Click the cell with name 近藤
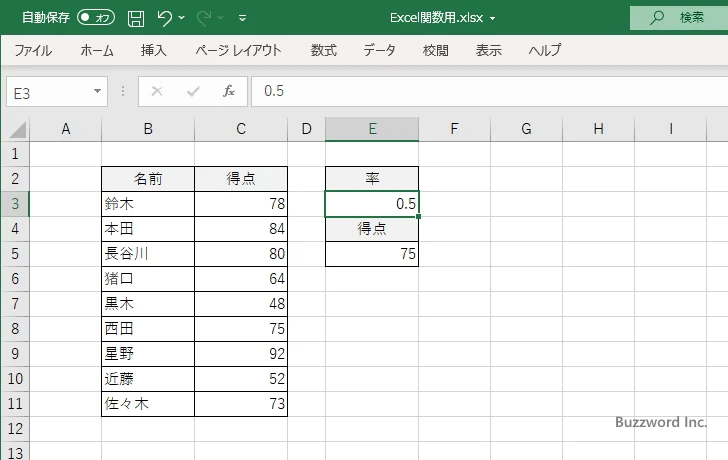Viewport: 728px width, 460px height. point(148,379)
